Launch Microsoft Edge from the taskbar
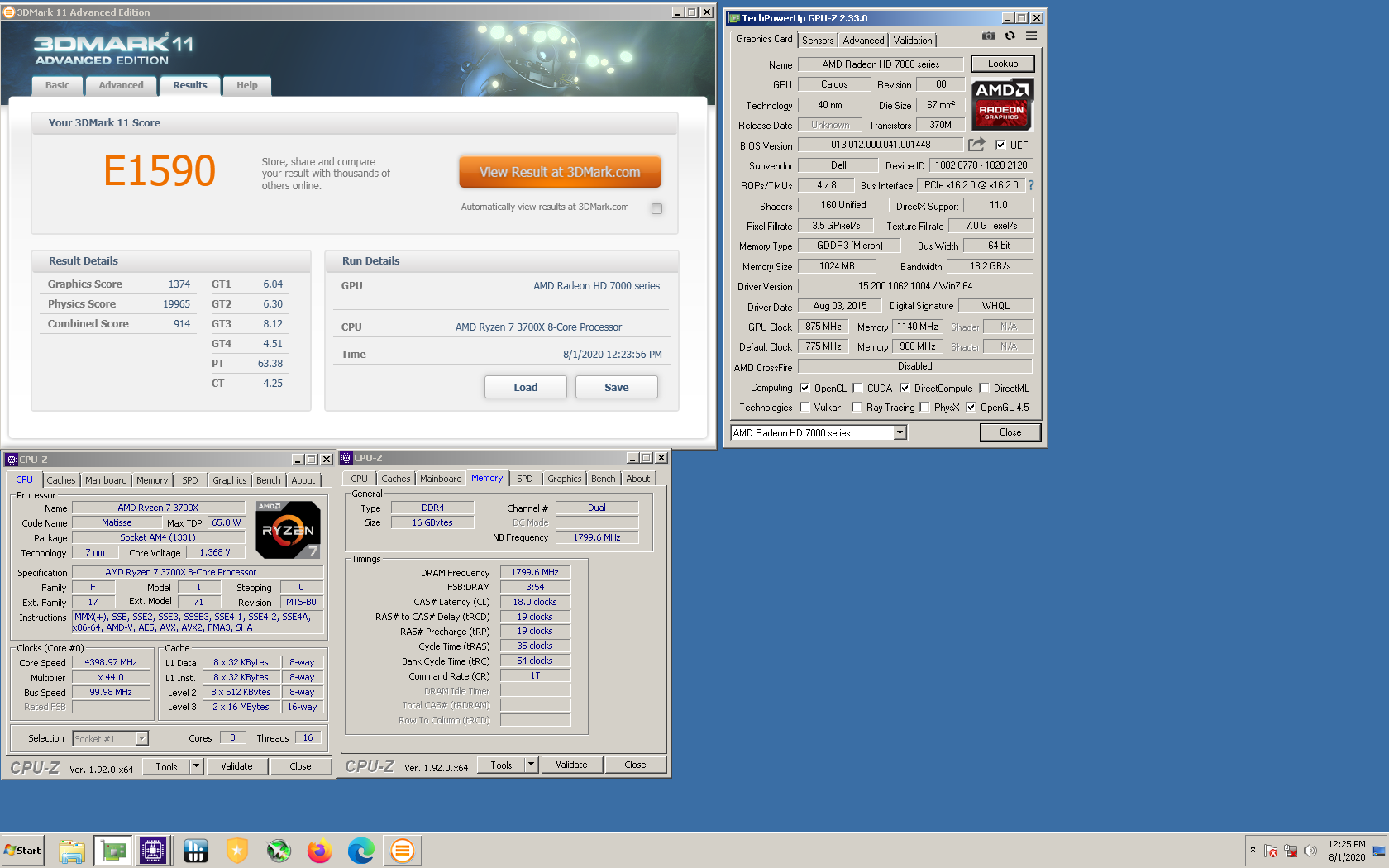The width and height of the screenshot is (1389, 868). 361,851
